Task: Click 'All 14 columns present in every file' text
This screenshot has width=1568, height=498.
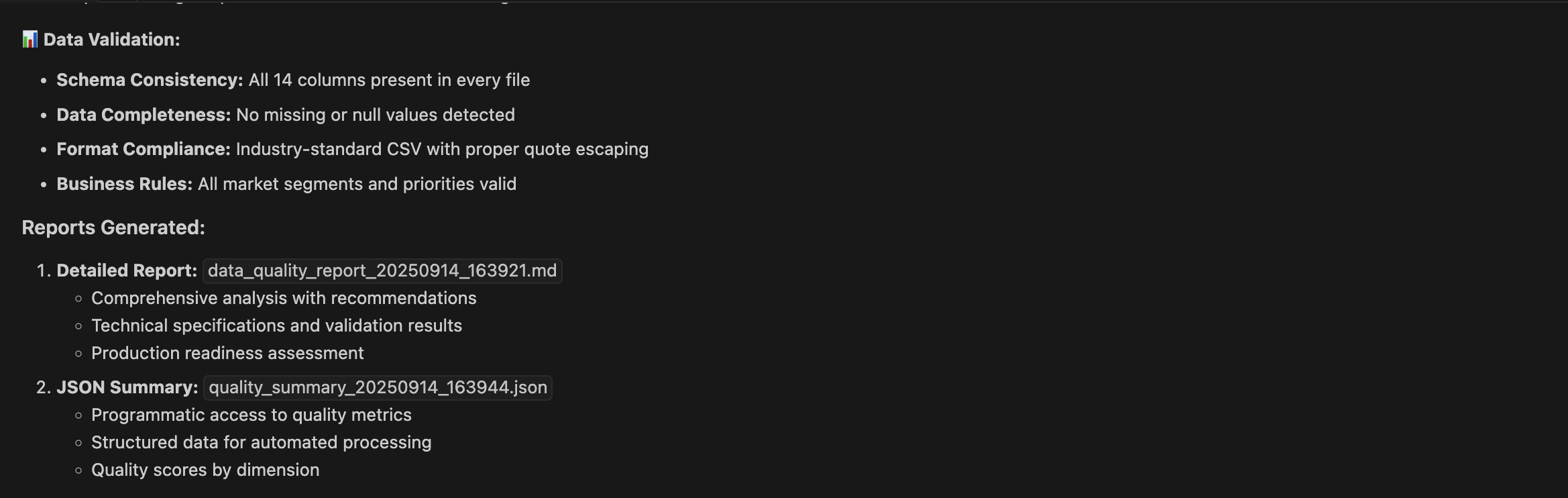Action: click(x=389, y=80)
